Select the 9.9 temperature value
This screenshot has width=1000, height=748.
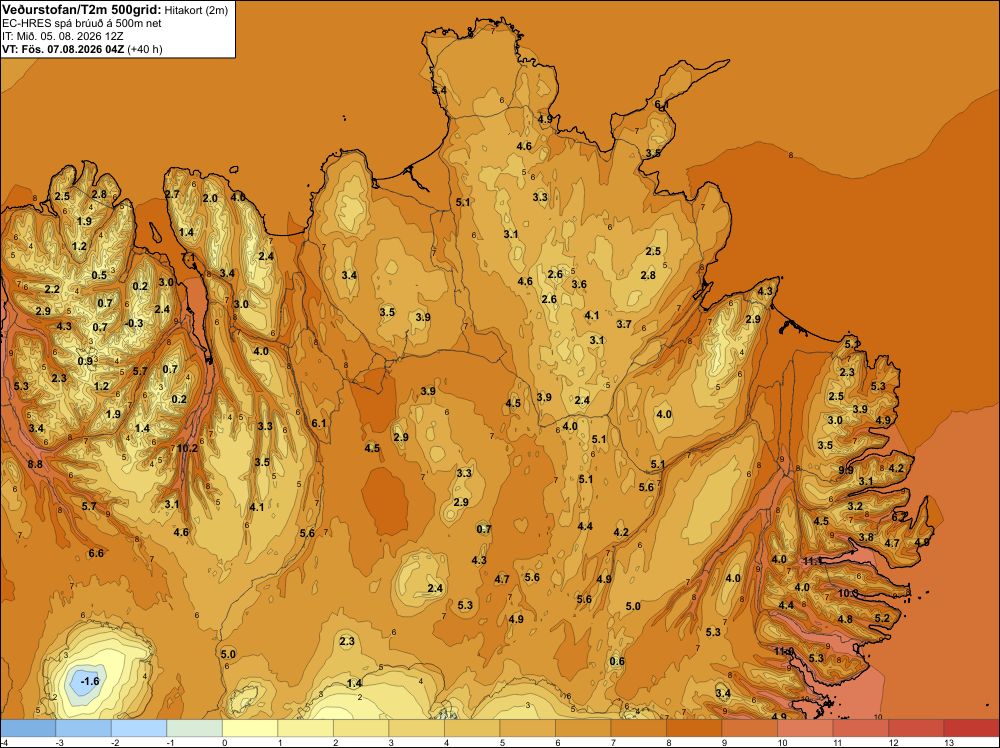[846, 470]
